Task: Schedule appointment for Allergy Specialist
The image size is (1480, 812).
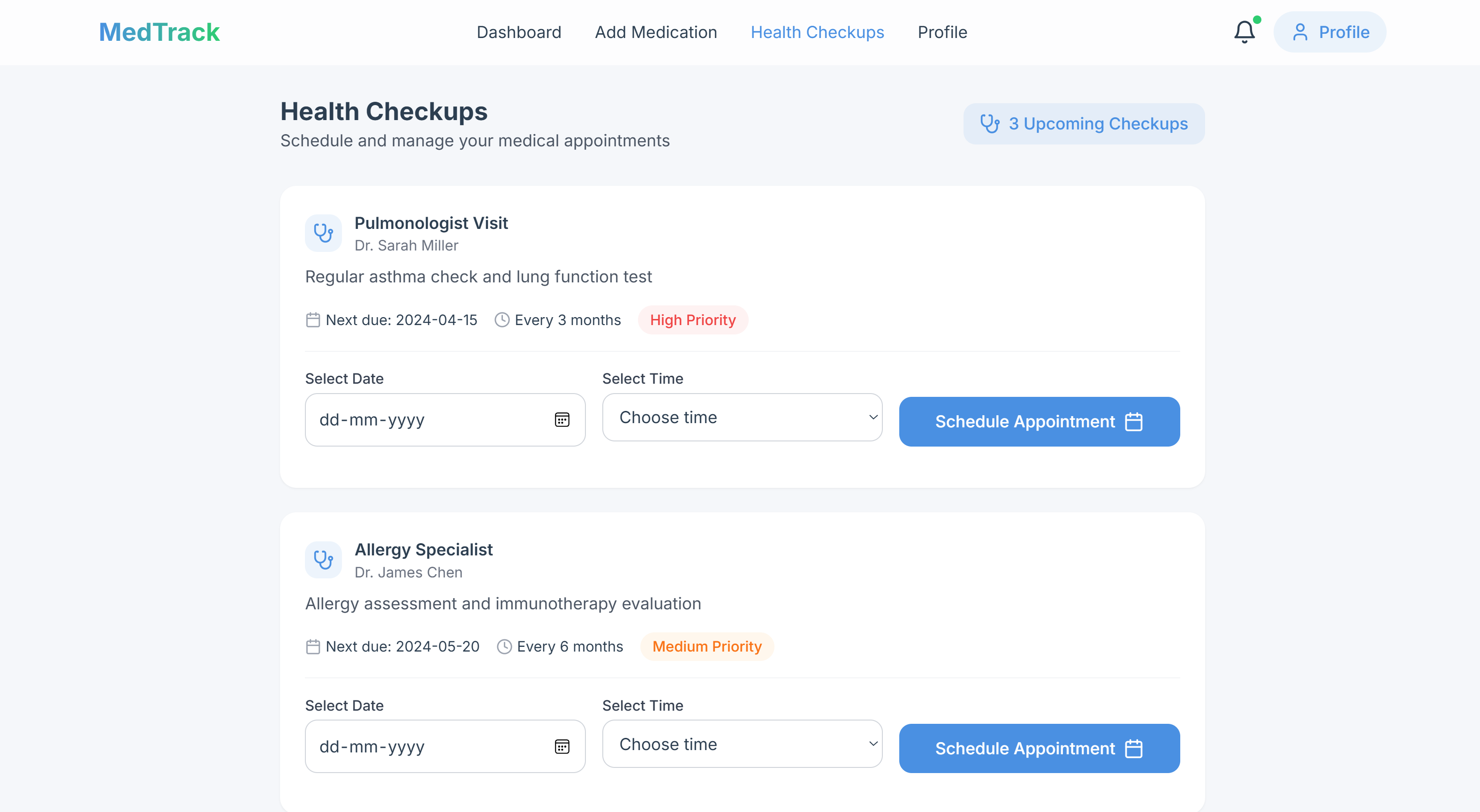Action: pyautogui.click(x=1039, y=749)
